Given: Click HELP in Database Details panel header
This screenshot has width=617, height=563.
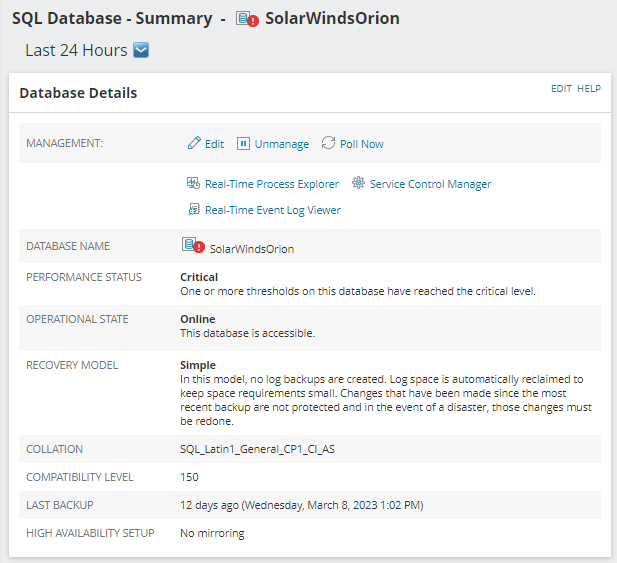Looking at the screenshot, I should [x=589, y=89].
